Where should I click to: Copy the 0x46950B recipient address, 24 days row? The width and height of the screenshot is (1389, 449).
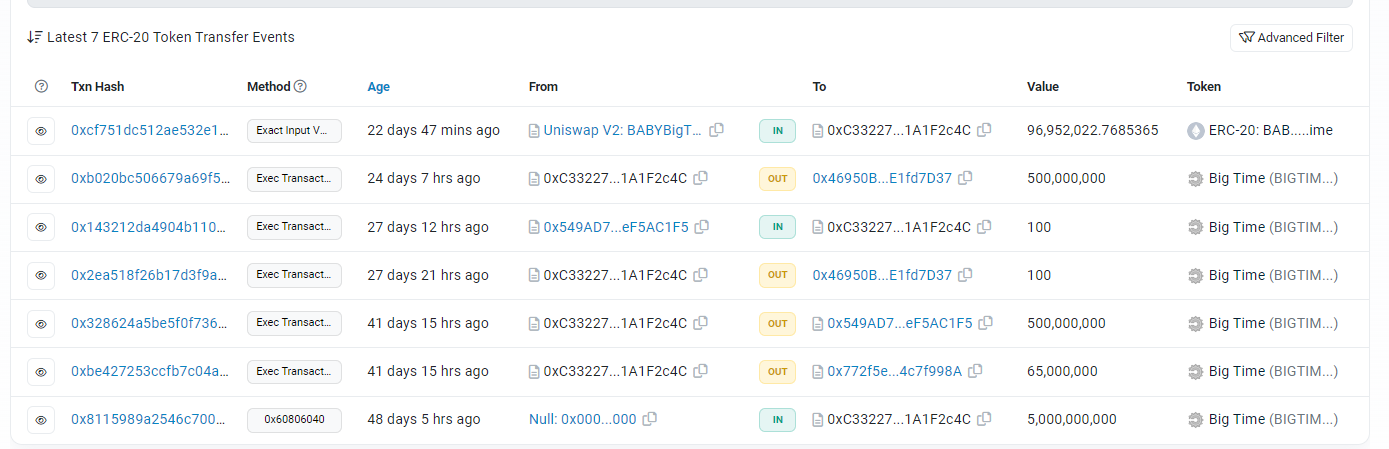[964, 179]
